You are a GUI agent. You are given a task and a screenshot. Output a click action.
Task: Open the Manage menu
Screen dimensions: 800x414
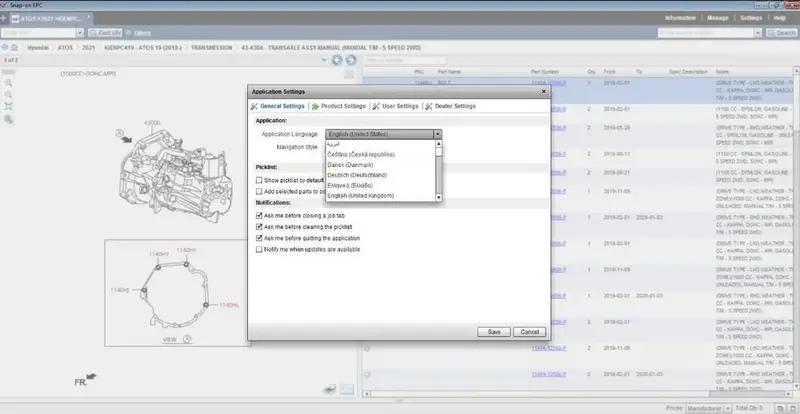[x=717, y=18]
